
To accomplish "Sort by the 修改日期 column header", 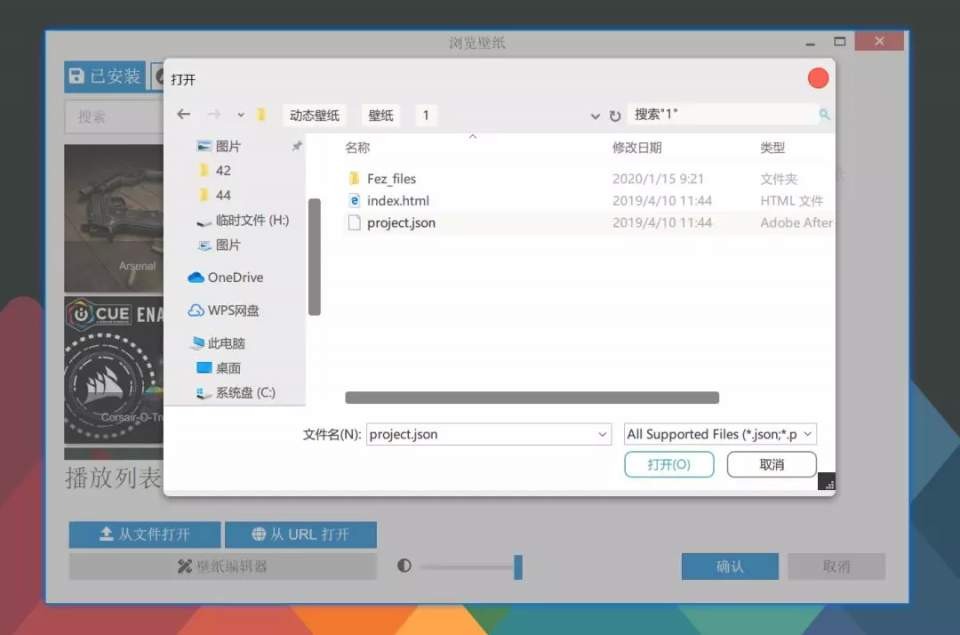I will pos(636,148).
